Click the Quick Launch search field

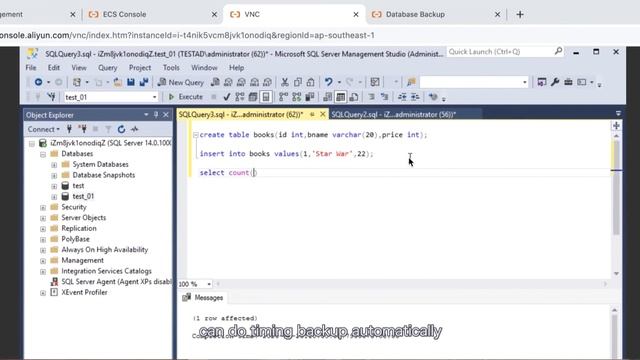505,52
